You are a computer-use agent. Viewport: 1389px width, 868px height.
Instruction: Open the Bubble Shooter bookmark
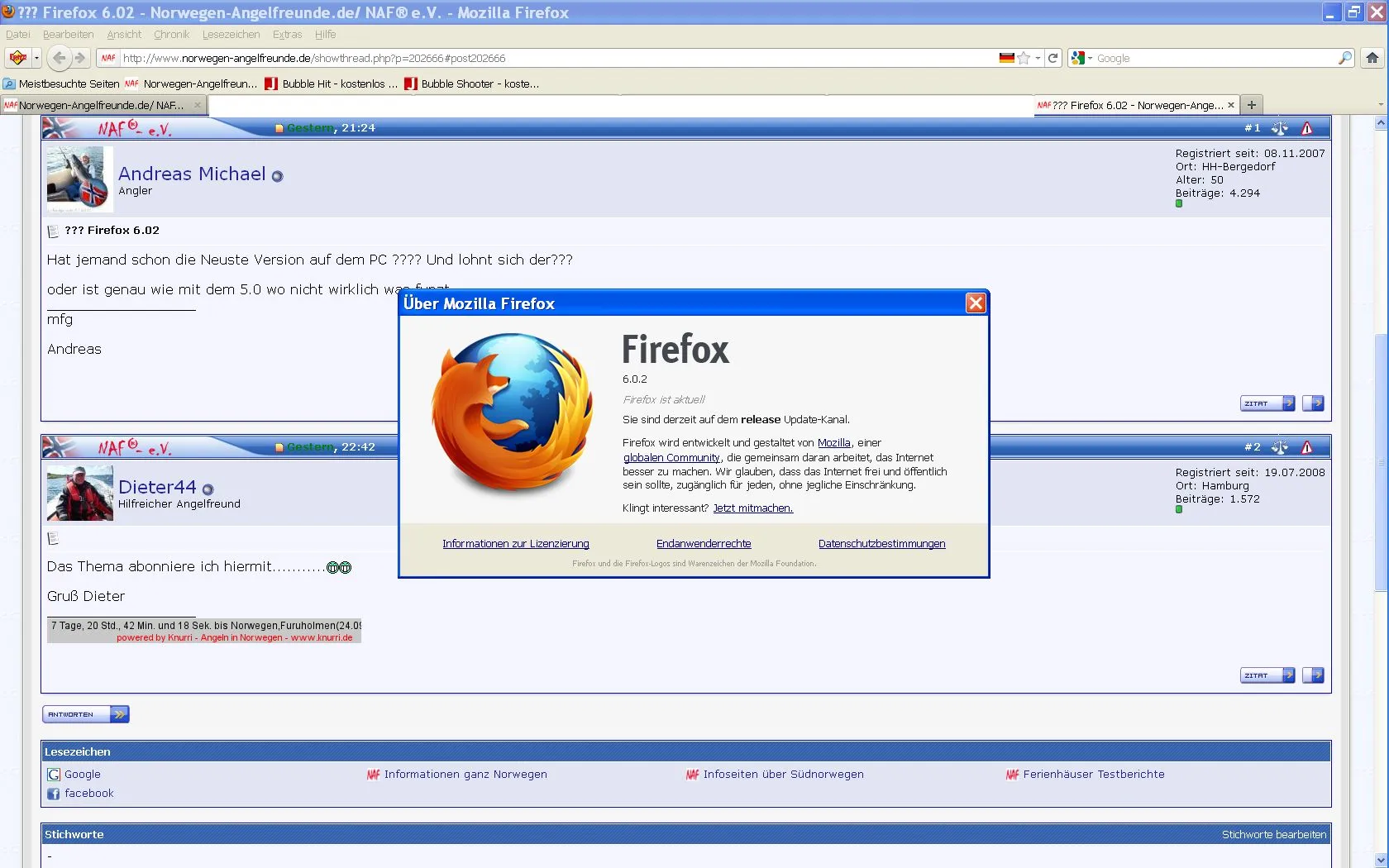click(471, 83)
